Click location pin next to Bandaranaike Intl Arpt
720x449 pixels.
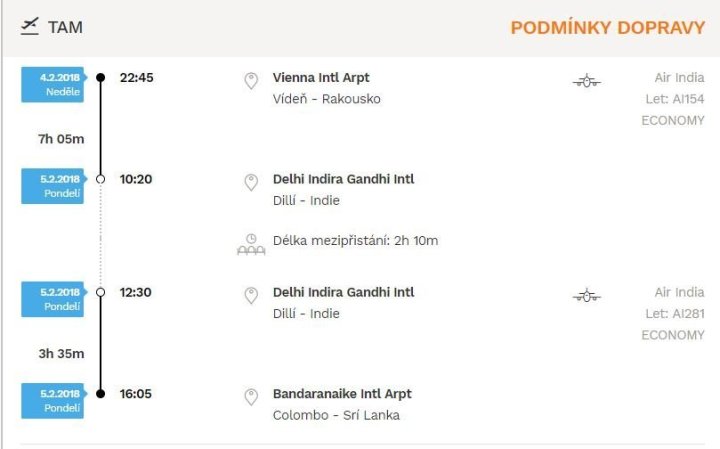(x=251, y=397)
